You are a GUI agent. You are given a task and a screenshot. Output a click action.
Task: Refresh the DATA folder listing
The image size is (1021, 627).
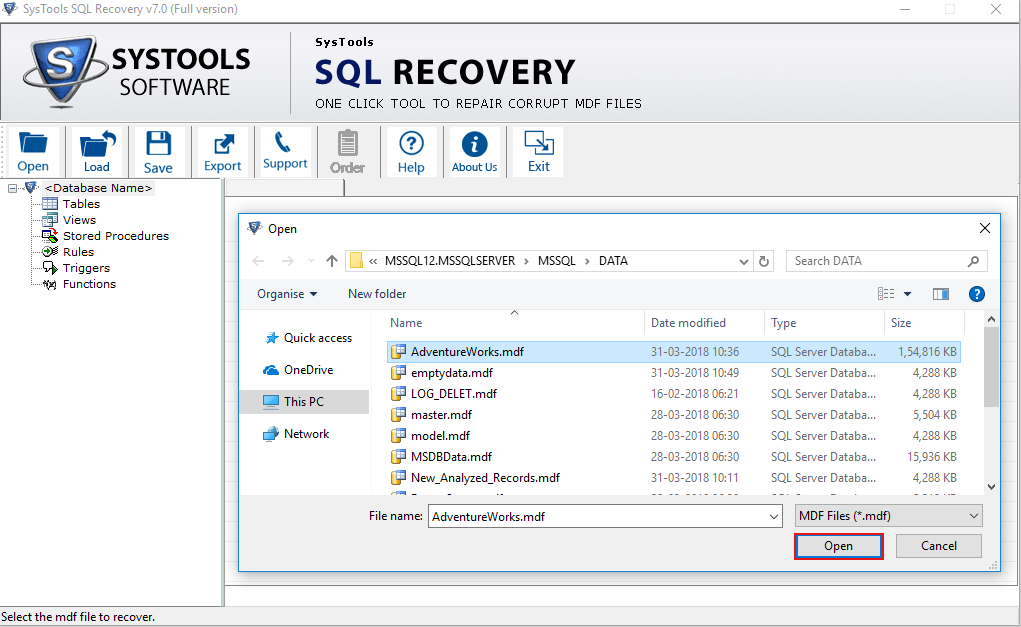[x=764, y=262]
